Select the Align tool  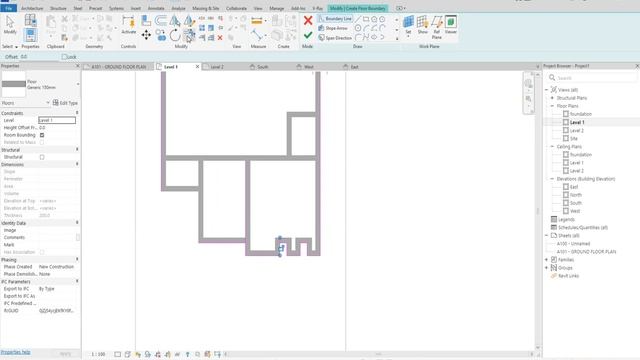click(x=146, y=20)
